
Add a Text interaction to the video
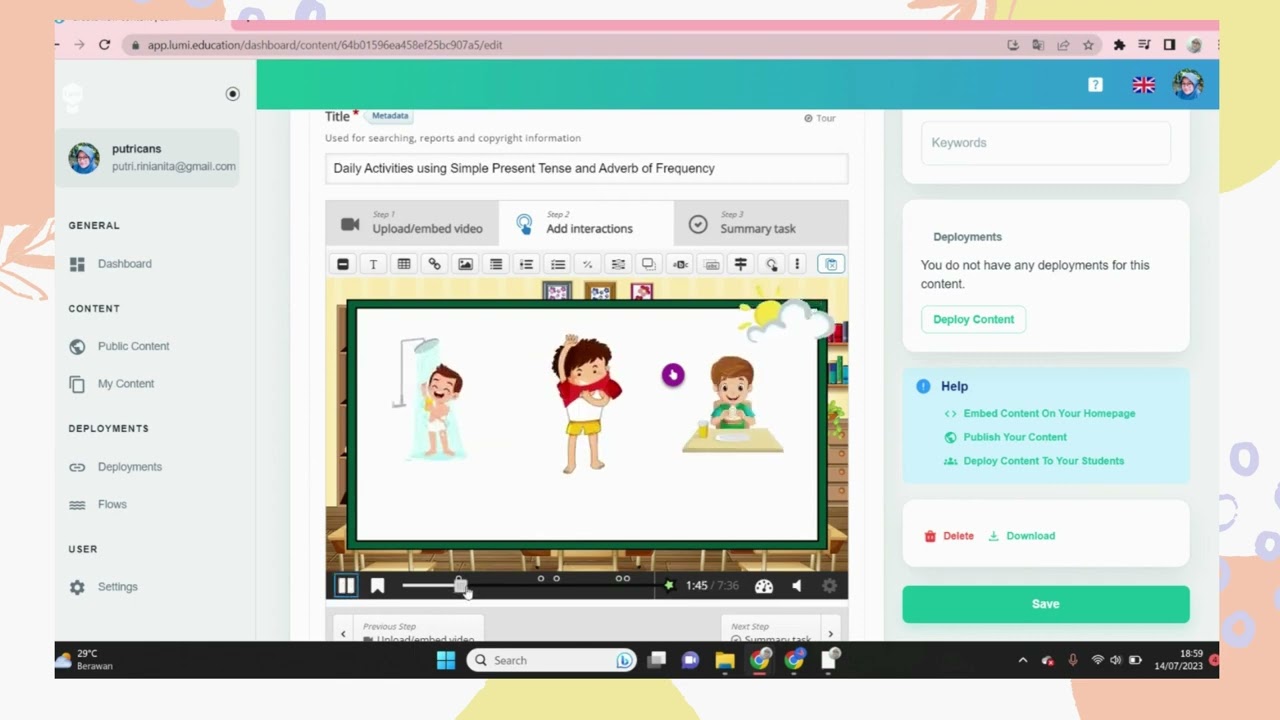pyautogui.click(x=373, y=264)
